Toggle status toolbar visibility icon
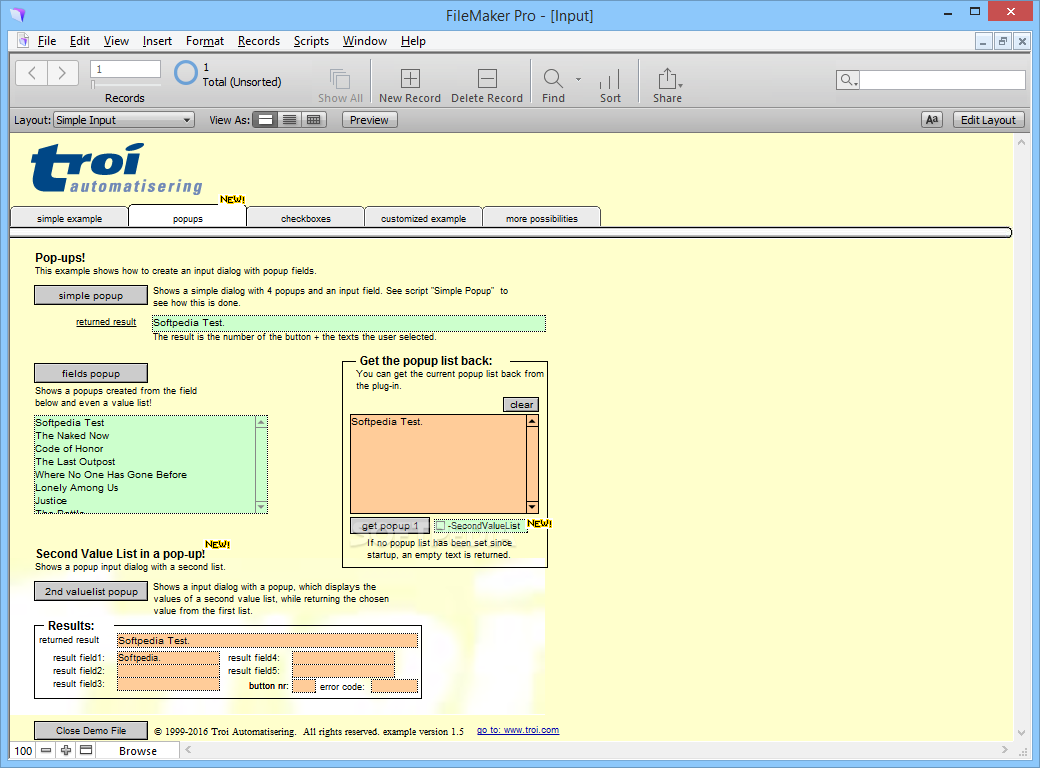1040x768 pixels. click(86, 750)
